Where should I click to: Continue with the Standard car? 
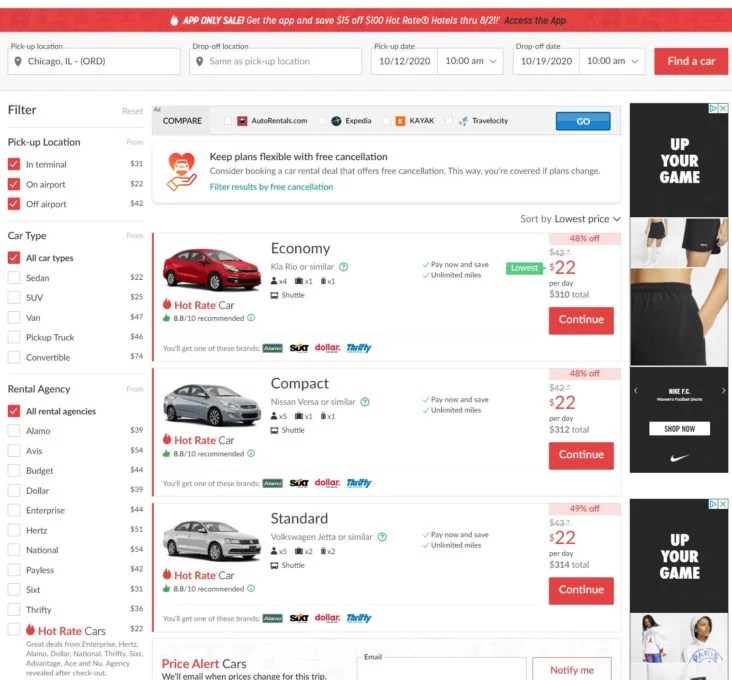(581, 590)
